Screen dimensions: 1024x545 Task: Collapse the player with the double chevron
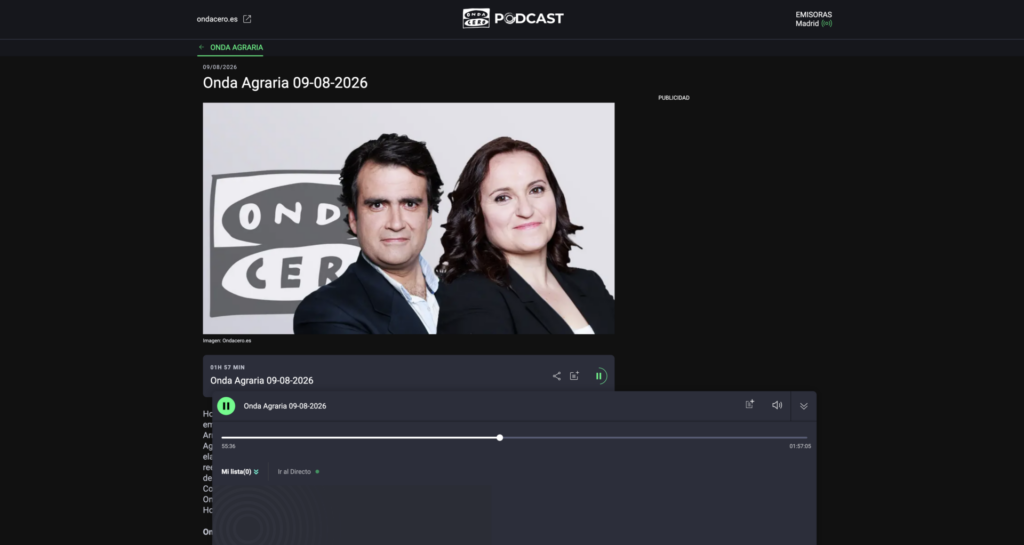point(804,406)
